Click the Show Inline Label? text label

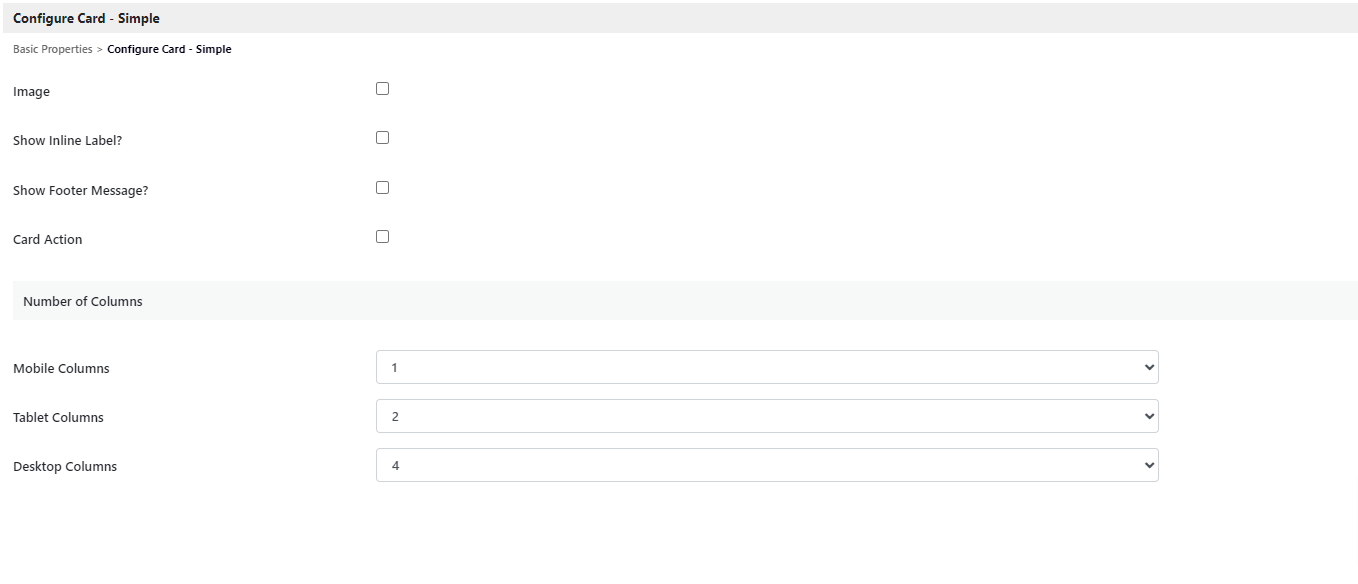point(67,141)
